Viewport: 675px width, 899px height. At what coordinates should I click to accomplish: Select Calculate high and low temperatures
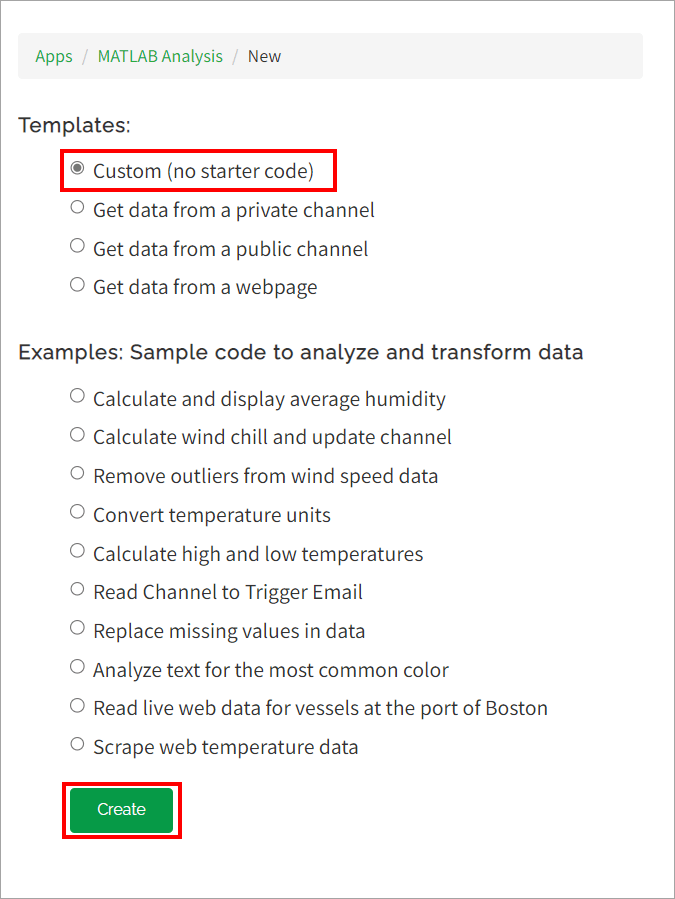[x=78, y=552]
